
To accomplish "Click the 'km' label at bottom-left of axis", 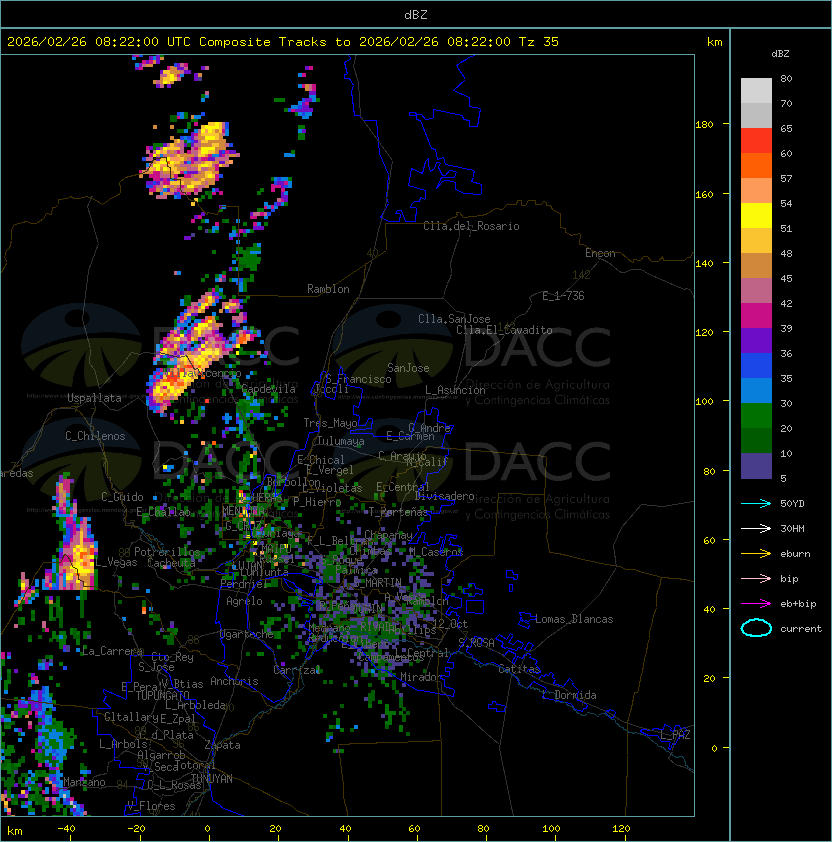I will pos(15,831).
